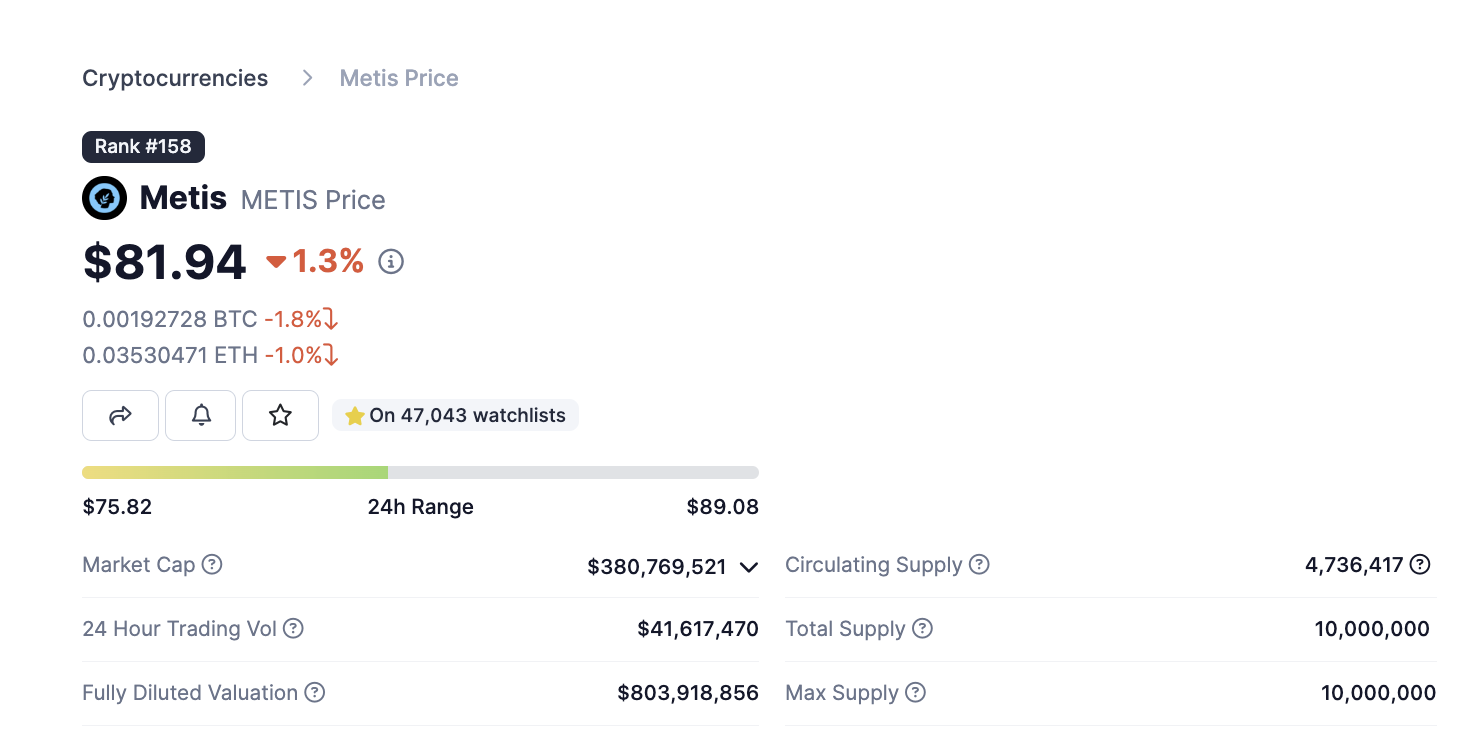Click Market Cap help question icon
1458x738 pixels.
[212, 565]
